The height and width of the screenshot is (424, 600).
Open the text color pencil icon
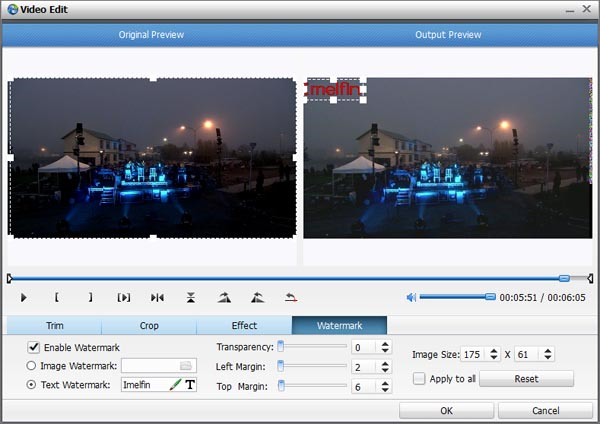(x=175, y=385)
